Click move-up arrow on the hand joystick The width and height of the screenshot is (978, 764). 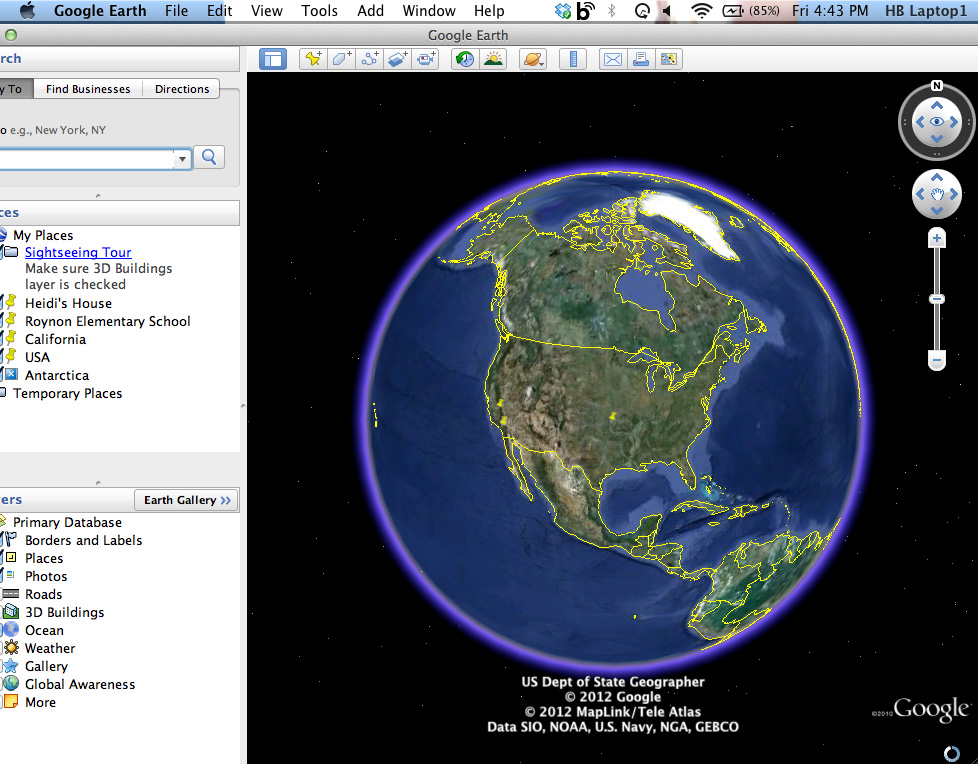[x=937, y=178]
